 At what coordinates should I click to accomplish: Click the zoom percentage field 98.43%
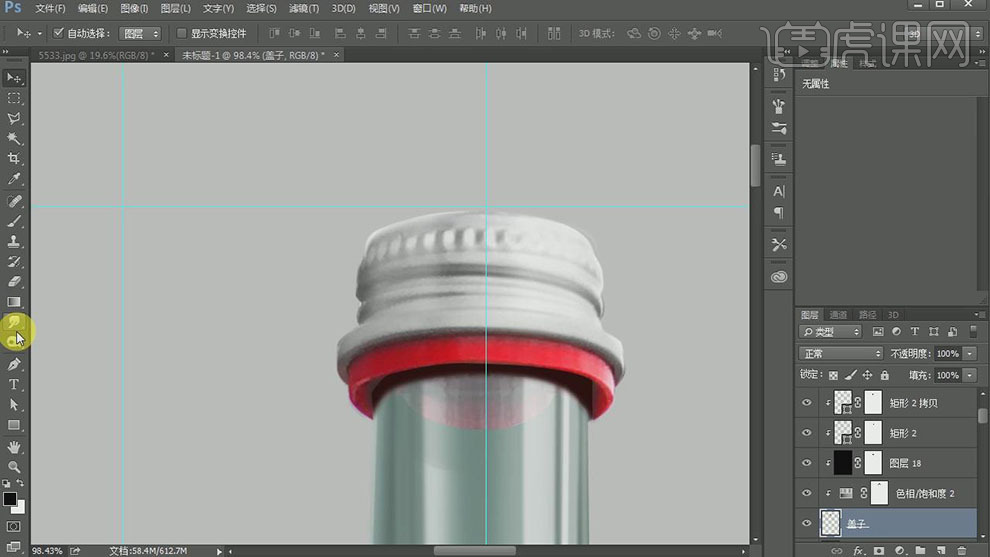tap(47, 551)
